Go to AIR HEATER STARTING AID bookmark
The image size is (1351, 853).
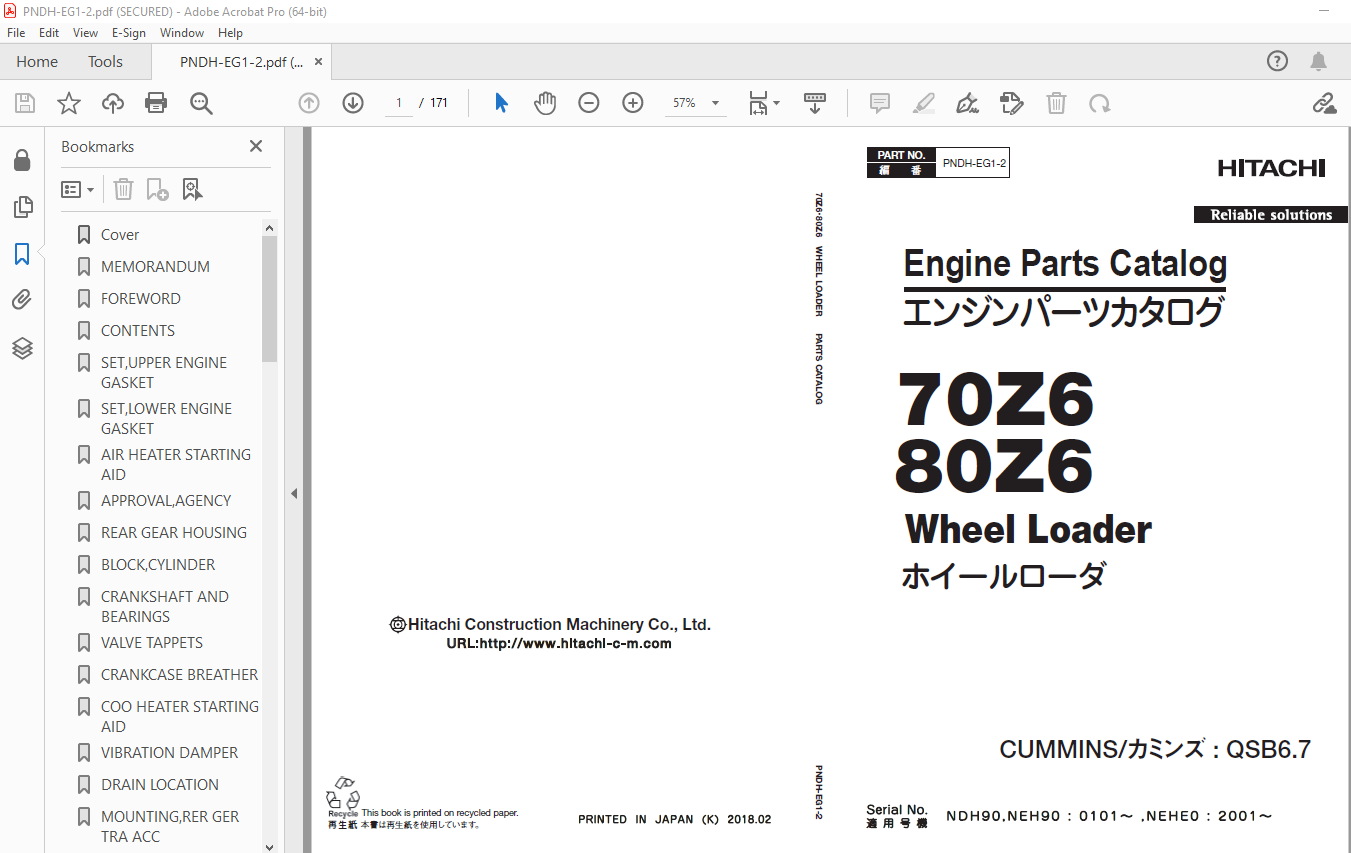pos(176,465)
